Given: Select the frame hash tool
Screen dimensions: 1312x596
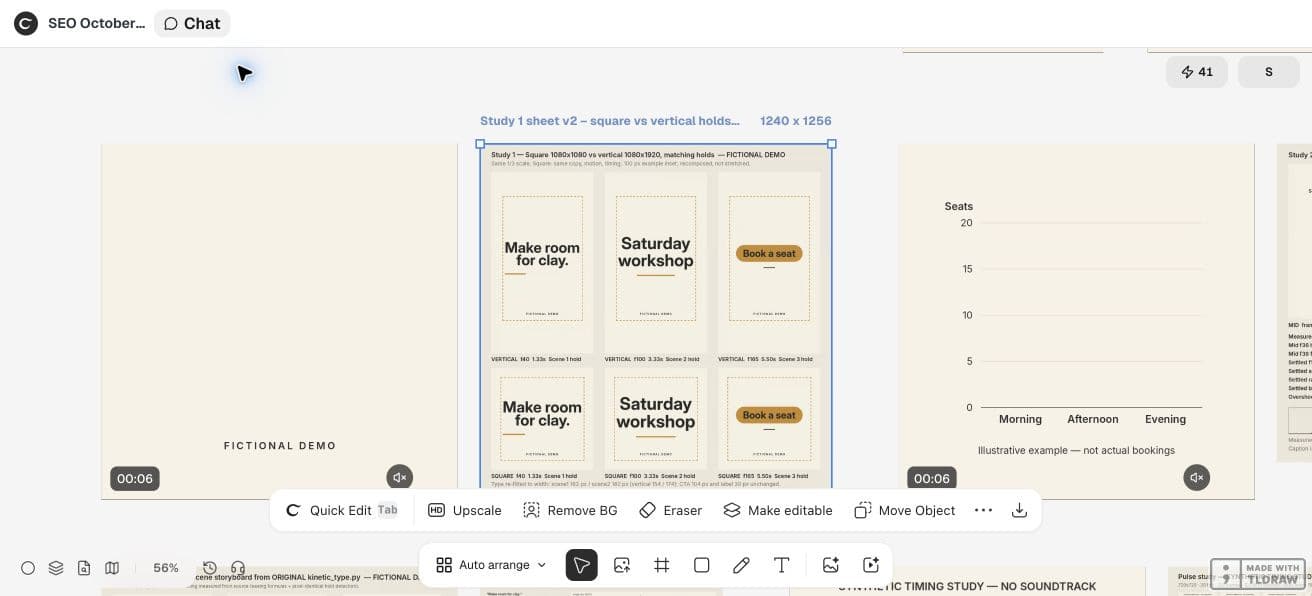Looking at the screenshot, I should pos(662,565).
